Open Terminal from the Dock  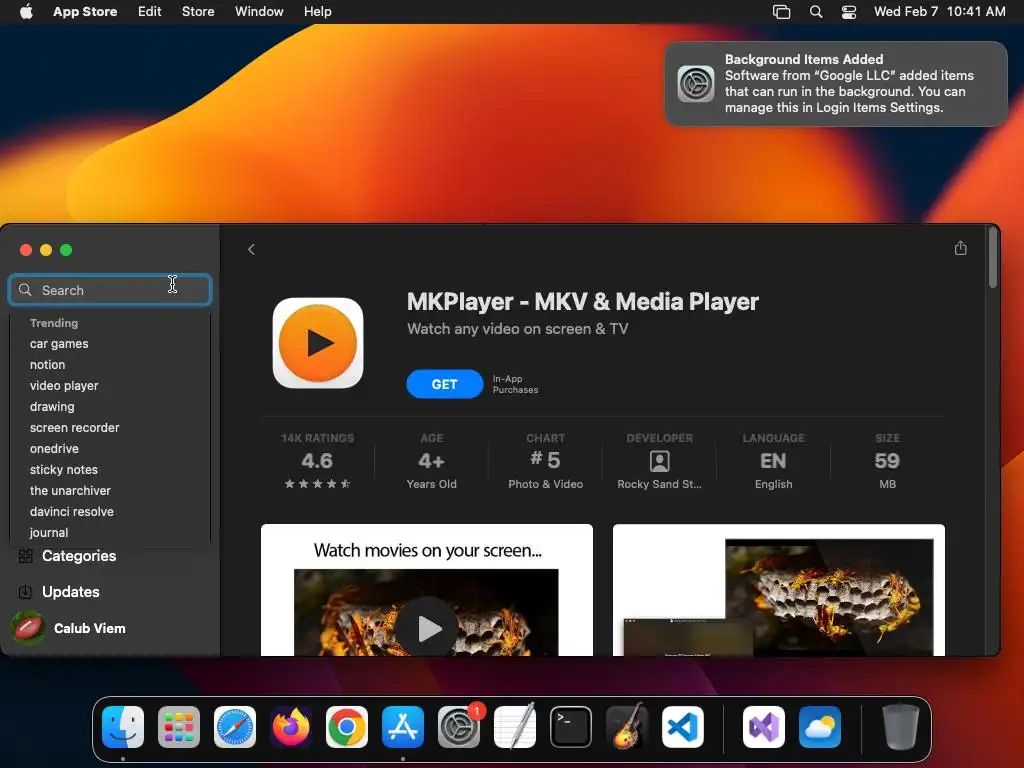click(571, 727)
